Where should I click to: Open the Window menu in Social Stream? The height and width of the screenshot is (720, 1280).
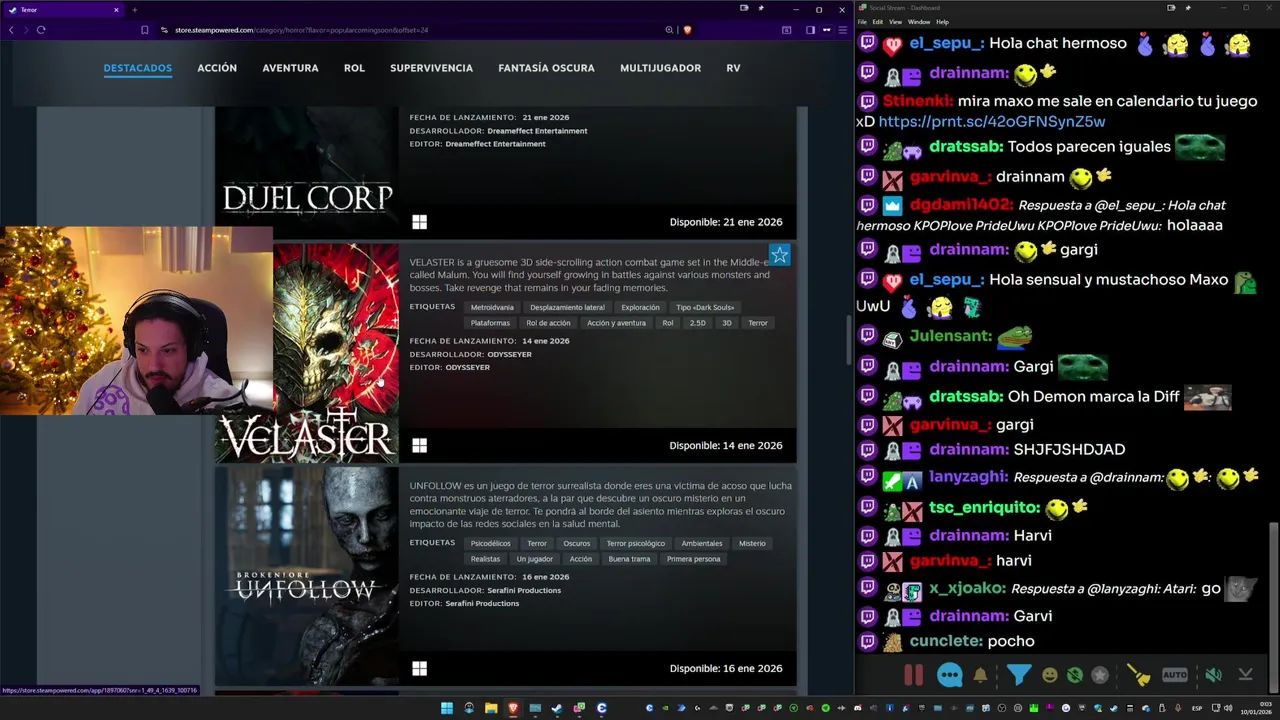tap(919, 22)
